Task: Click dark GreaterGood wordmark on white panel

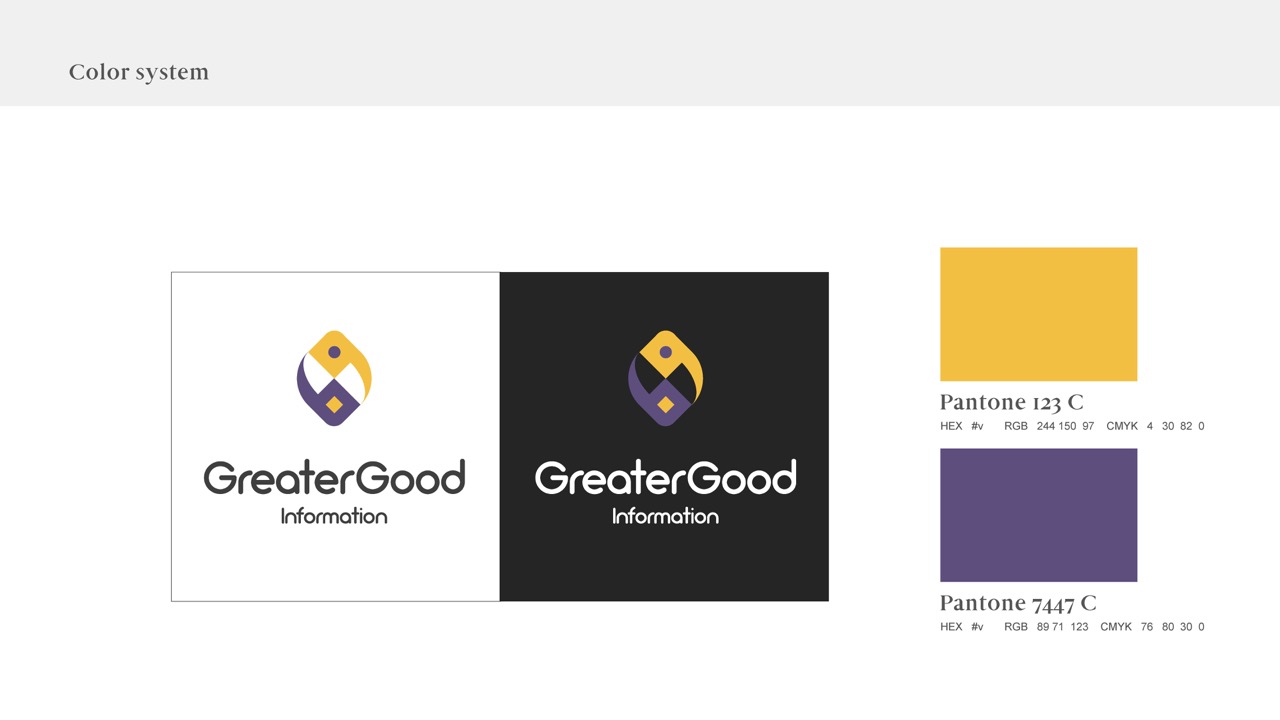Action: tap(334, 478)
